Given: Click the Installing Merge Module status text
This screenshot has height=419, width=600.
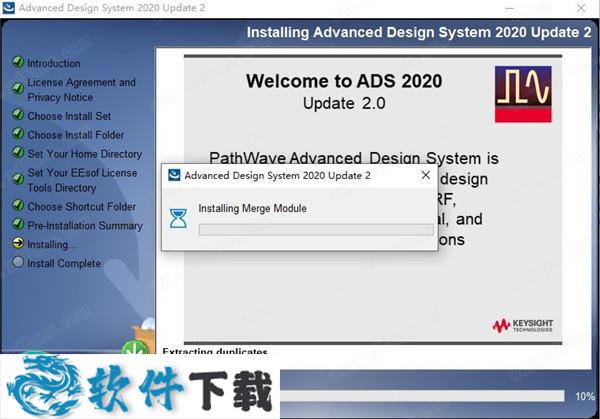Looking at the screenshot, I should click(253, 209).
